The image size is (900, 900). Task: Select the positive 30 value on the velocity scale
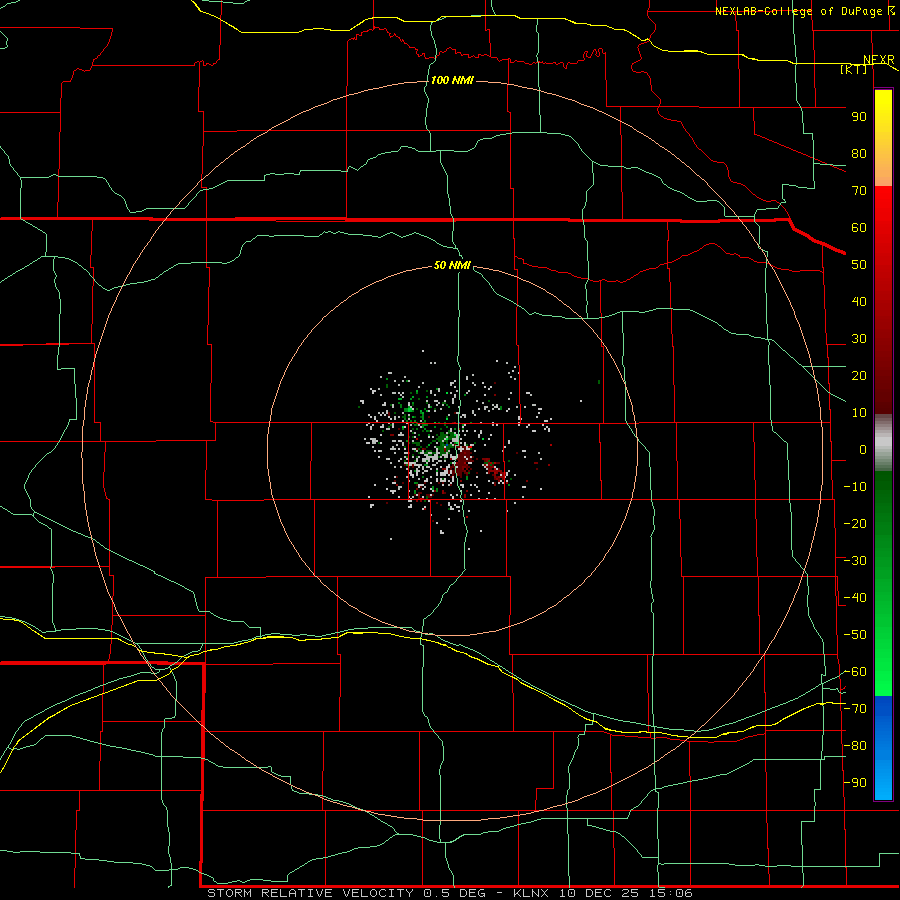859,339
